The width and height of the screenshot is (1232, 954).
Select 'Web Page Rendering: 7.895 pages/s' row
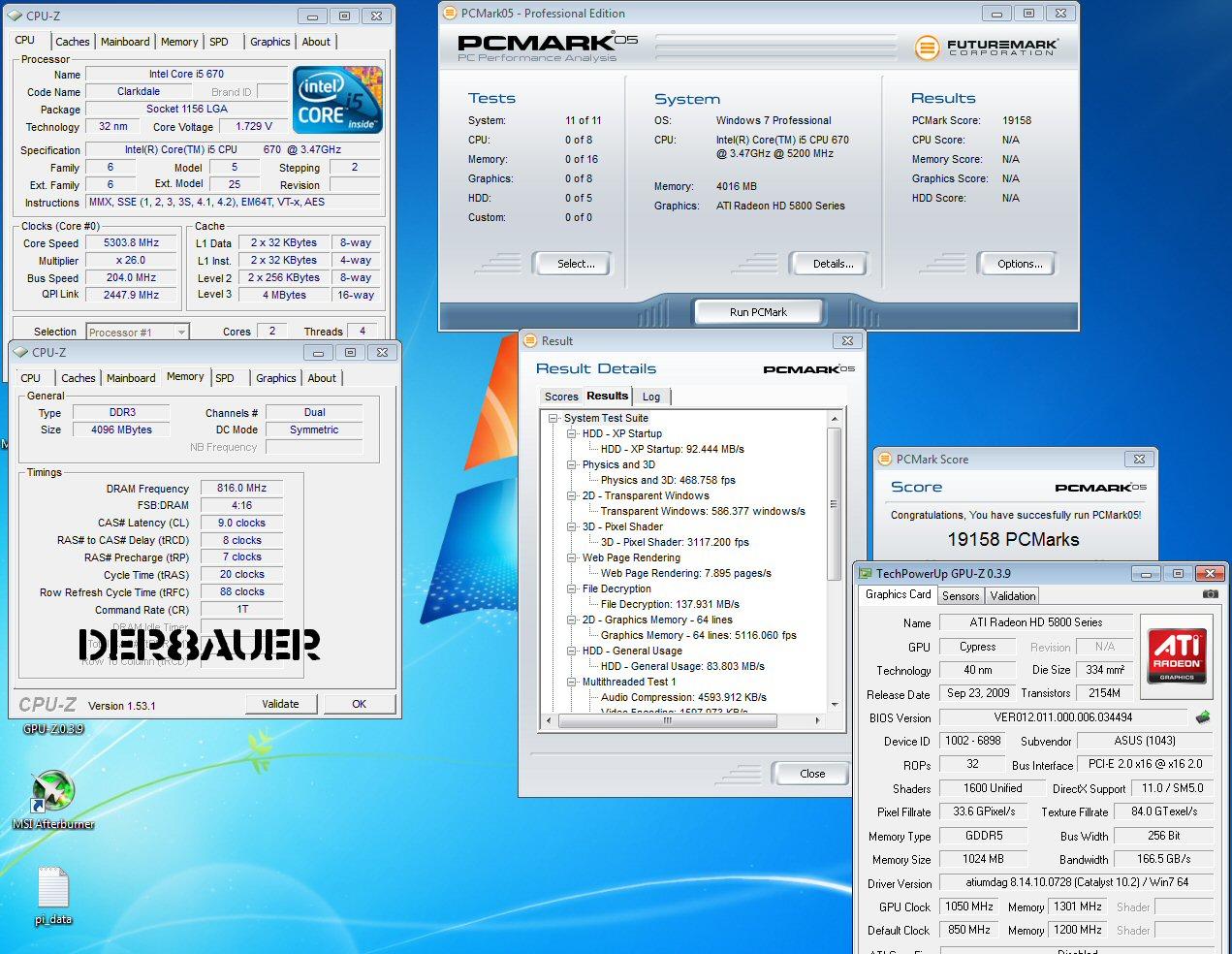point(686,573)
